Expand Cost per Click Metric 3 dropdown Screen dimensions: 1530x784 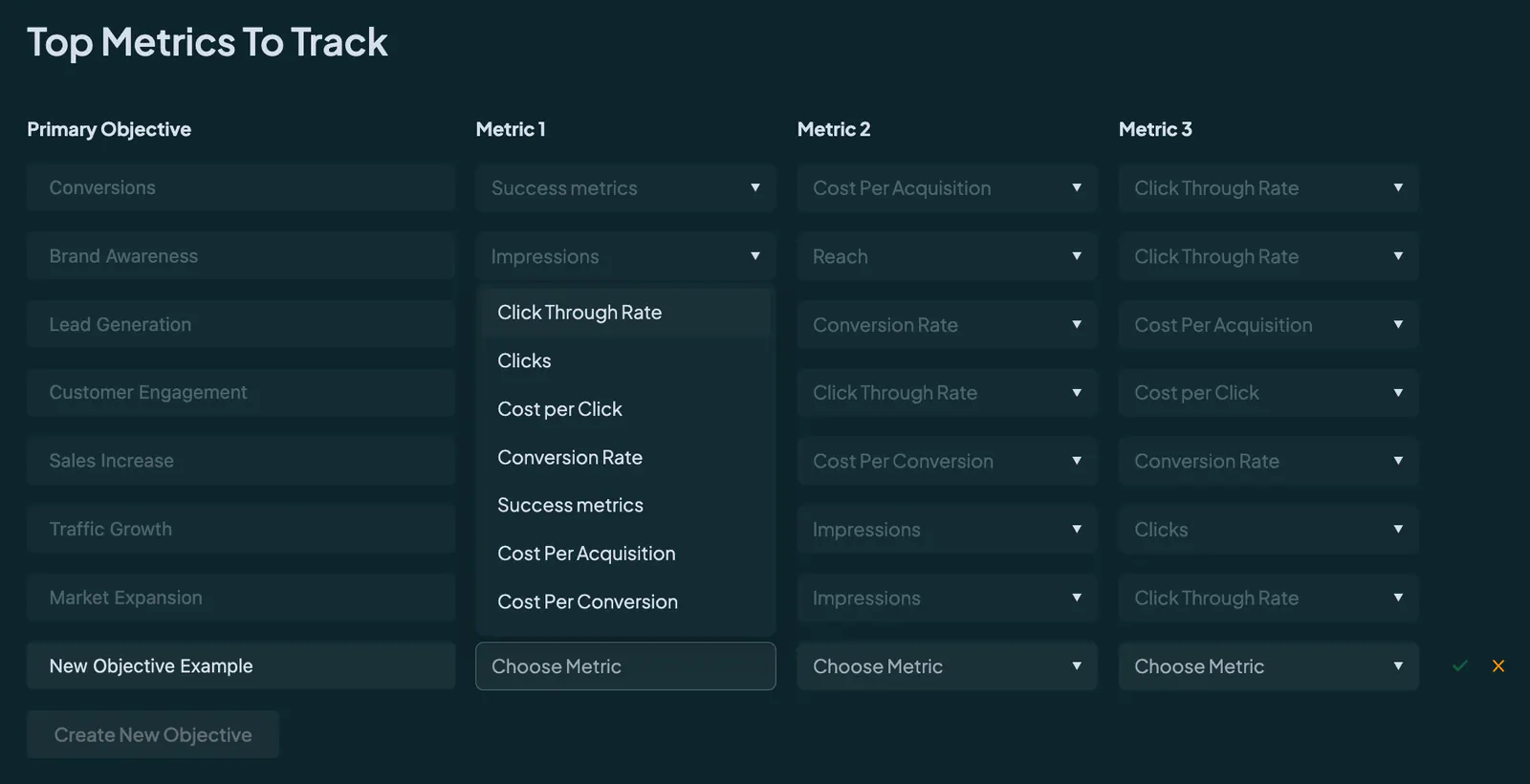tap(1268, 393)
